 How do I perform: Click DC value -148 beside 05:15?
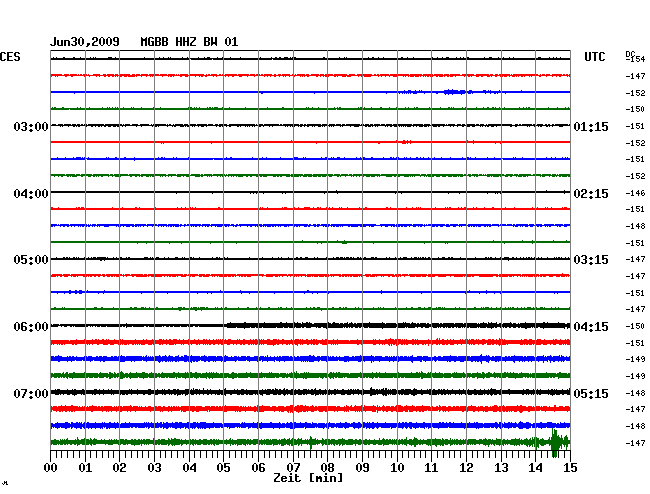(635, 393)
